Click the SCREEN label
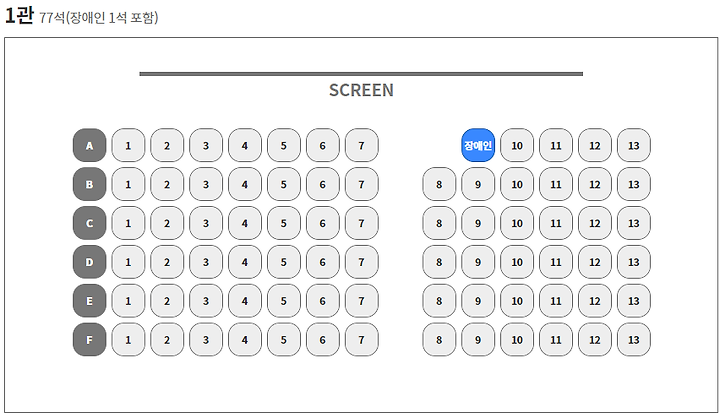 (x=361, y=90)
